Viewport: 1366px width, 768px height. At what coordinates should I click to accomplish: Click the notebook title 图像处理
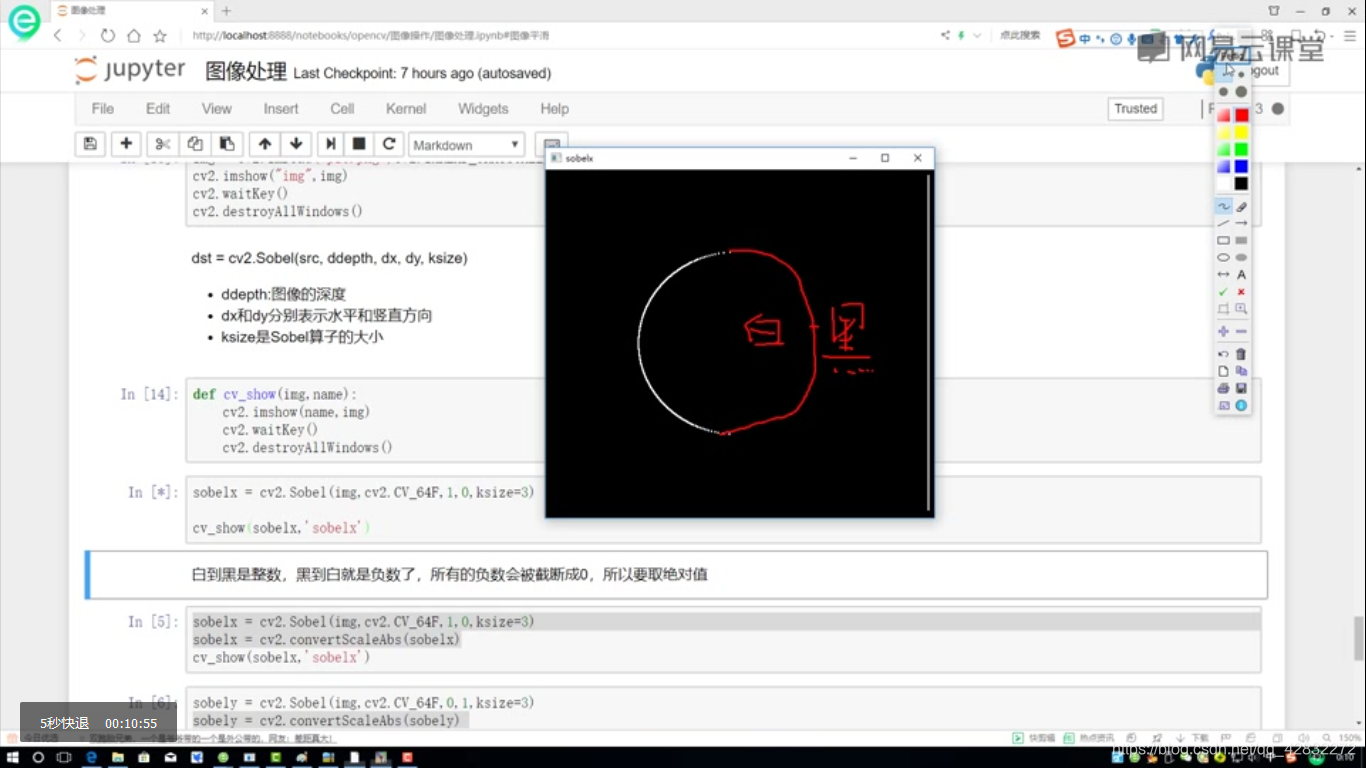pyautogui.click(x=246, y=72)
